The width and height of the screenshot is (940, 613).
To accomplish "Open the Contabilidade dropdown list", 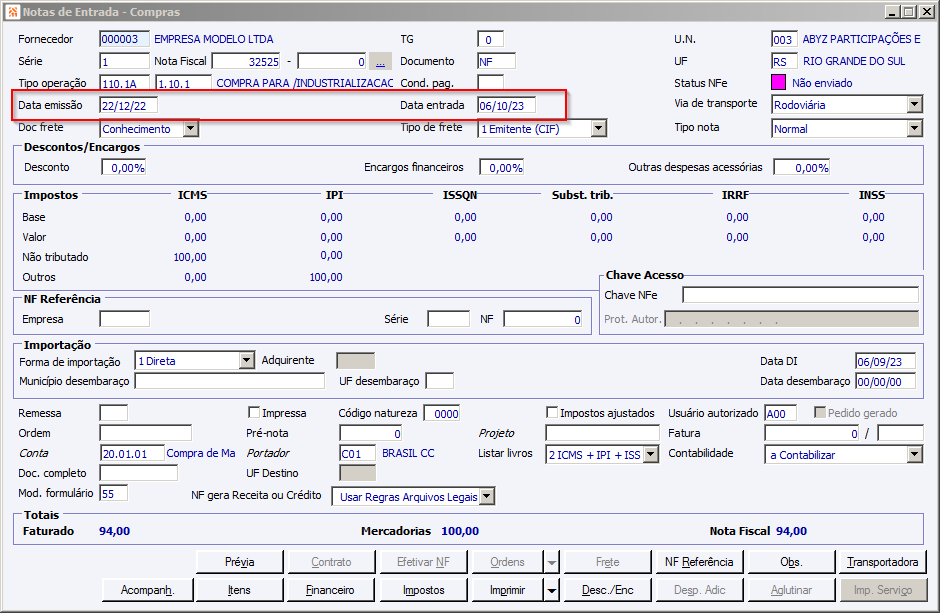I will [x=914, y=454].
